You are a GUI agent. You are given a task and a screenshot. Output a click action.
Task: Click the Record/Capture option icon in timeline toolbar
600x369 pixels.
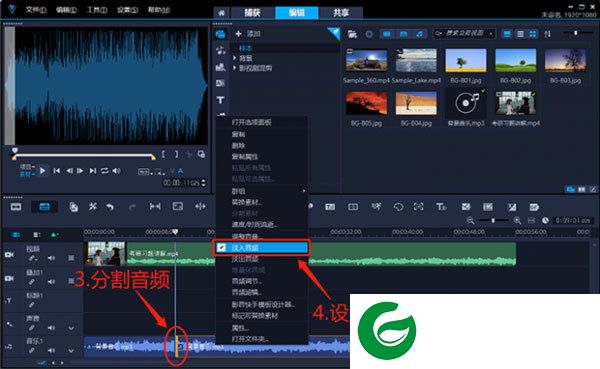pyautogui.click(x=73, y=207)
